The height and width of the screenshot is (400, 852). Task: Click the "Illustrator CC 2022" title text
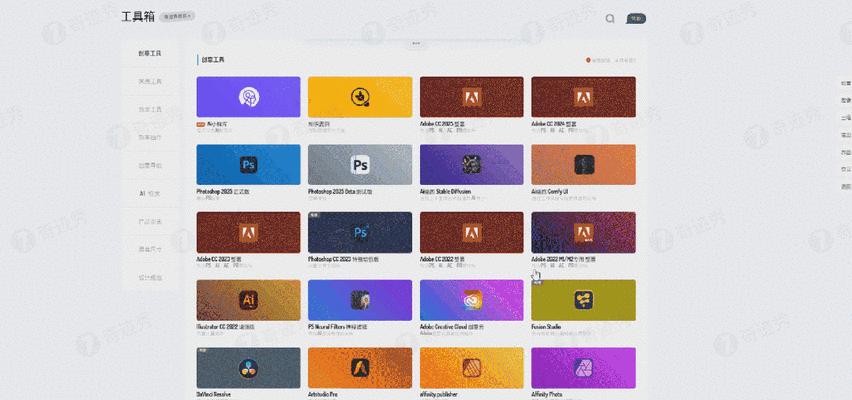click(x=225, y=327)
